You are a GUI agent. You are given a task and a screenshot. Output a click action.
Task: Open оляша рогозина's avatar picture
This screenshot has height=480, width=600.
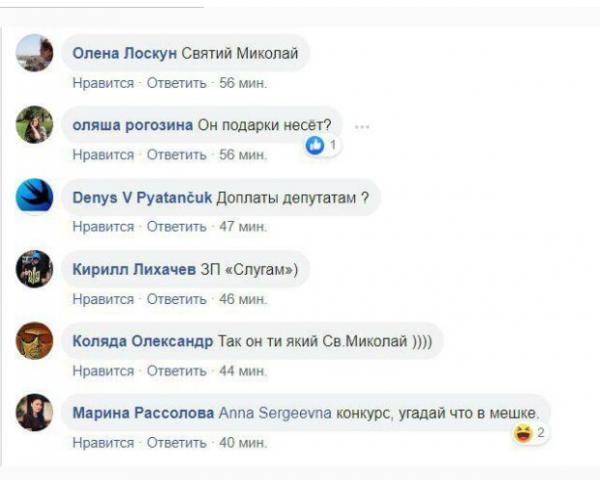click(35, 125)
